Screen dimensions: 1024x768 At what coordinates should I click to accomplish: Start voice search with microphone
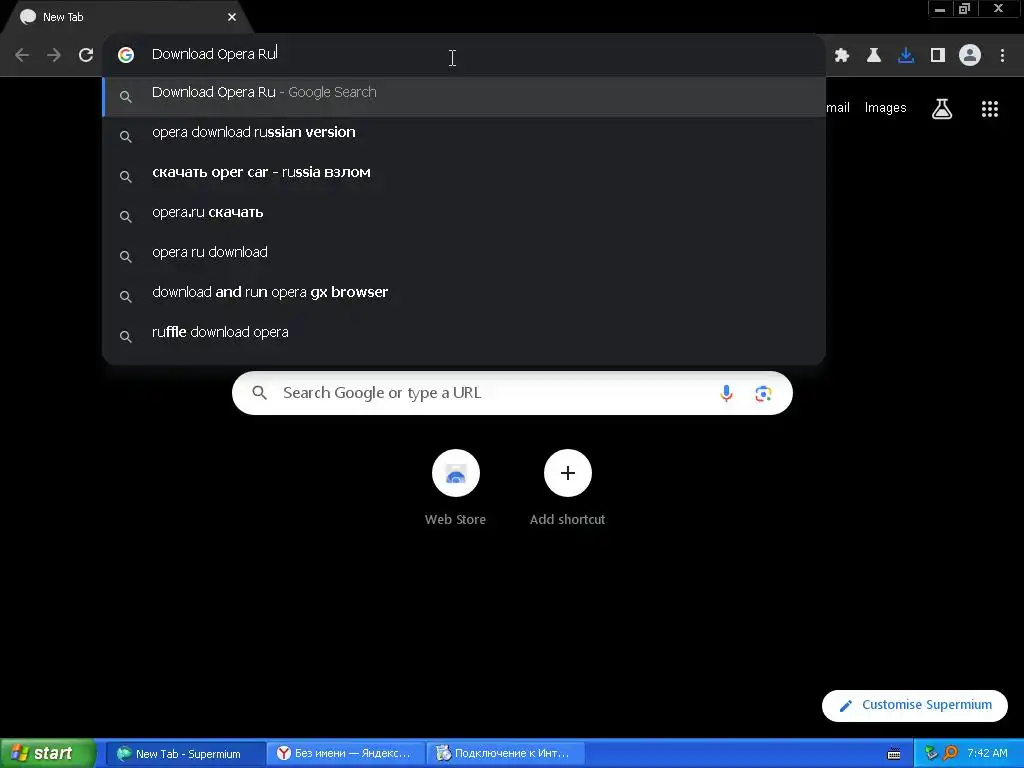point(726,393)
